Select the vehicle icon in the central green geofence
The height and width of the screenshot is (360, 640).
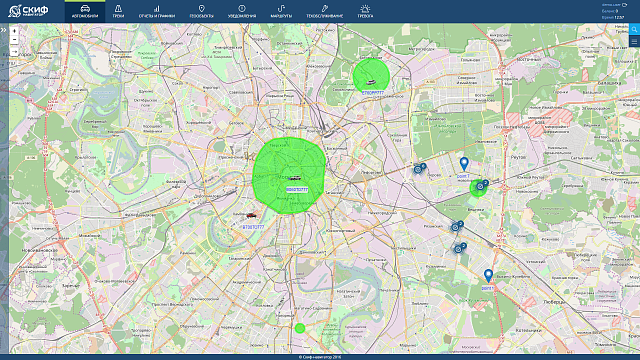tap(295, 178)
